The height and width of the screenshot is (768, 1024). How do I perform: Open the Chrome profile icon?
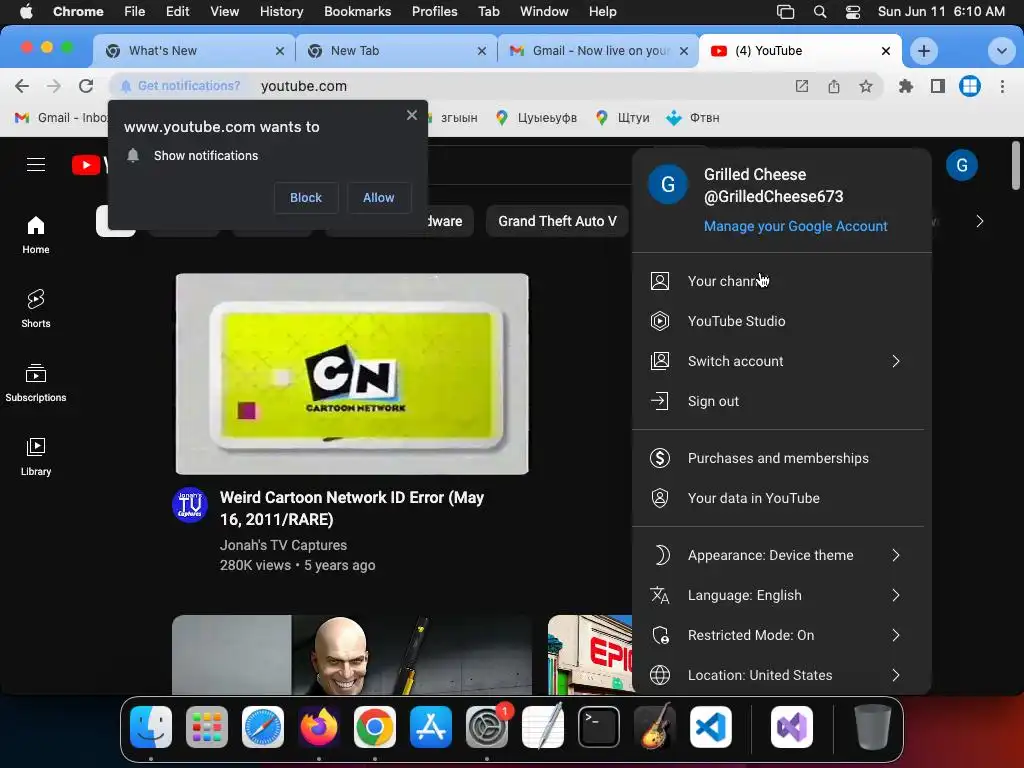point(970,86)
